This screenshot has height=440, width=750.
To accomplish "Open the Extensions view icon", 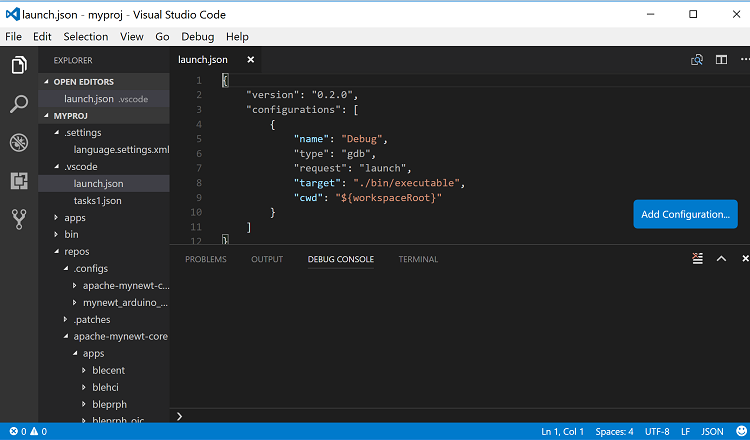I will [x=18, y=181].
